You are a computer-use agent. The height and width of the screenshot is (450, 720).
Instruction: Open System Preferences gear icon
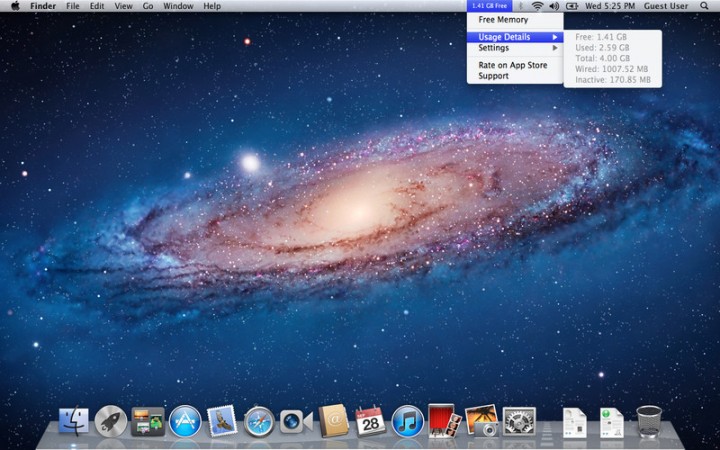519,422
